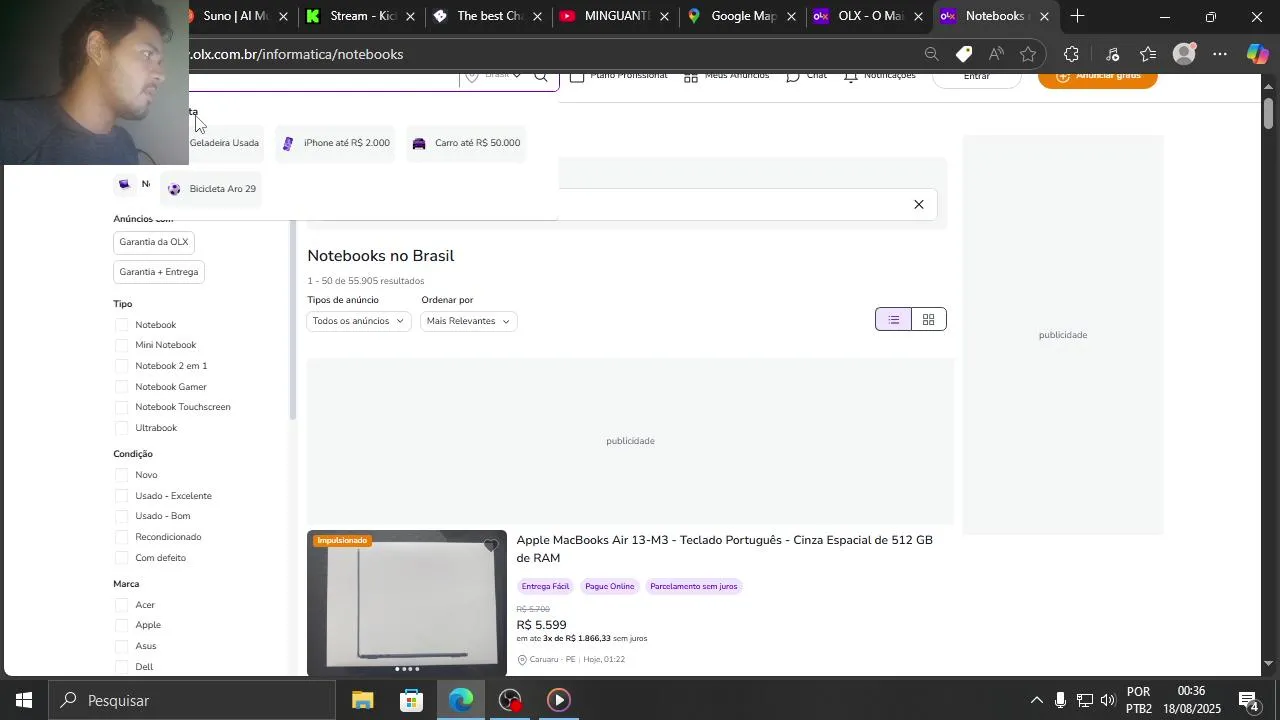Open Windows Start menu

point(24,700)
